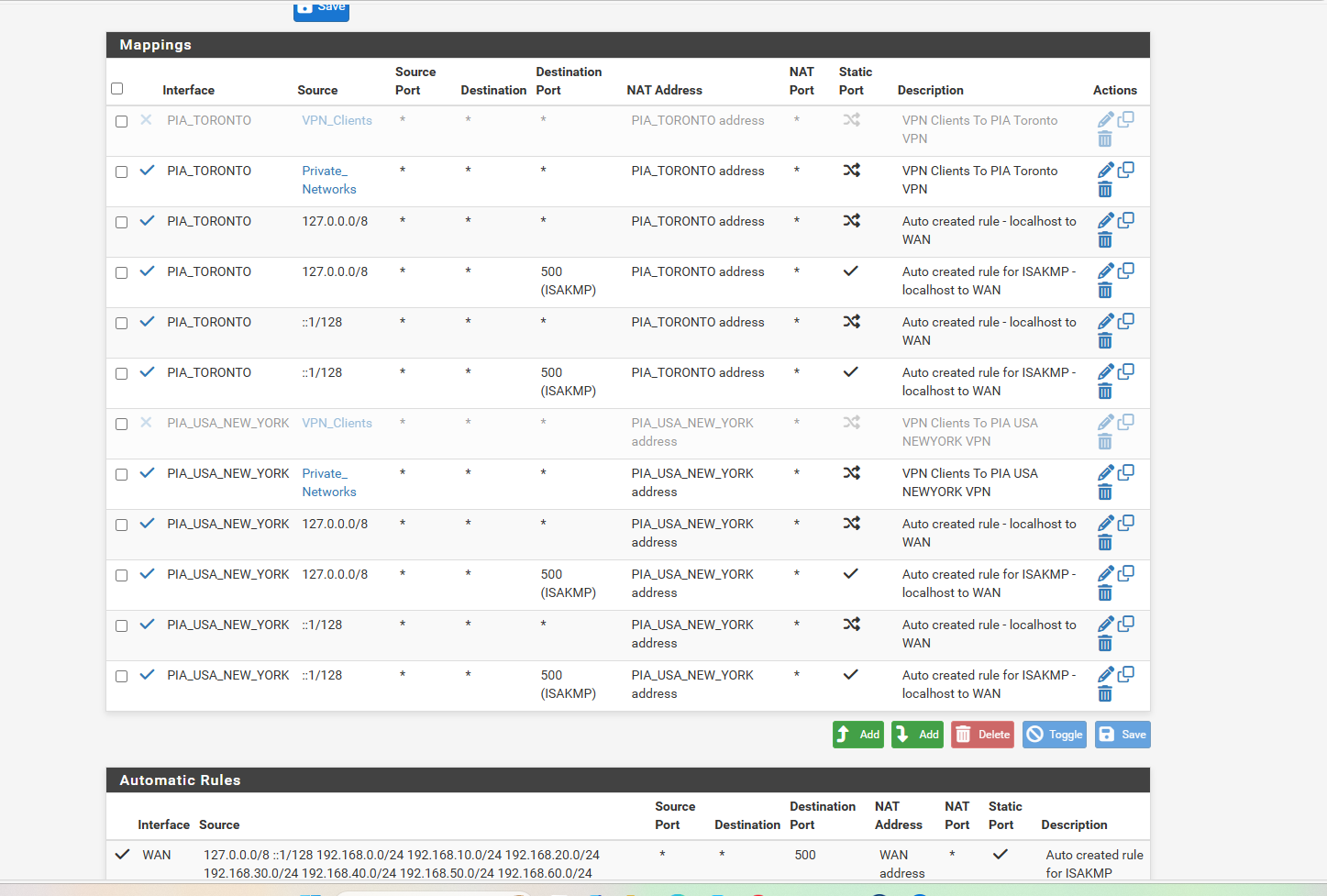This screenshot has height=896, width=1327.
Task: Copy the PIA_USA_NEW_YORK VPN_Clients mapping
Action: [1126, 422]
